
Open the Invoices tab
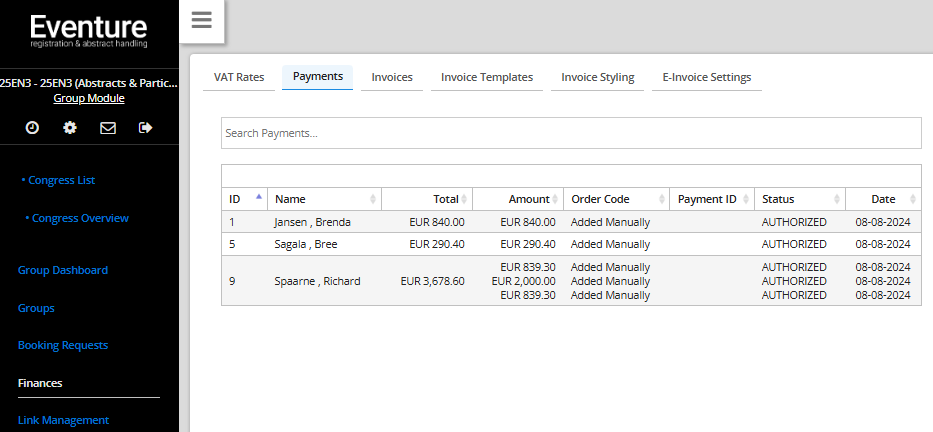pyautogui.click(x=392, y=77)
